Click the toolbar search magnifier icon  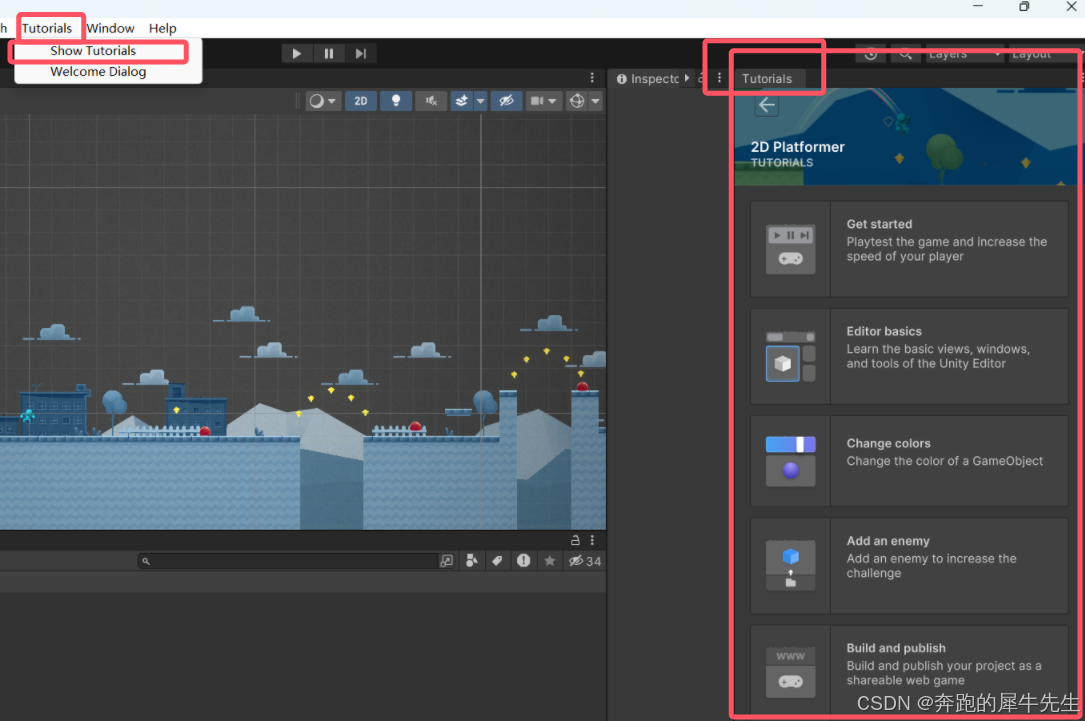[904, 54]
